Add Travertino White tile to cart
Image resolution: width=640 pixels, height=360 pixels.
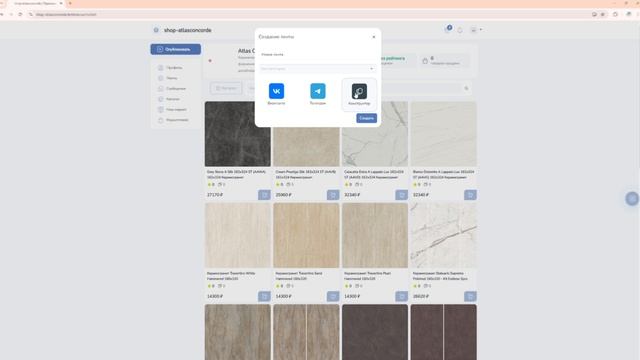coord(264,296)
